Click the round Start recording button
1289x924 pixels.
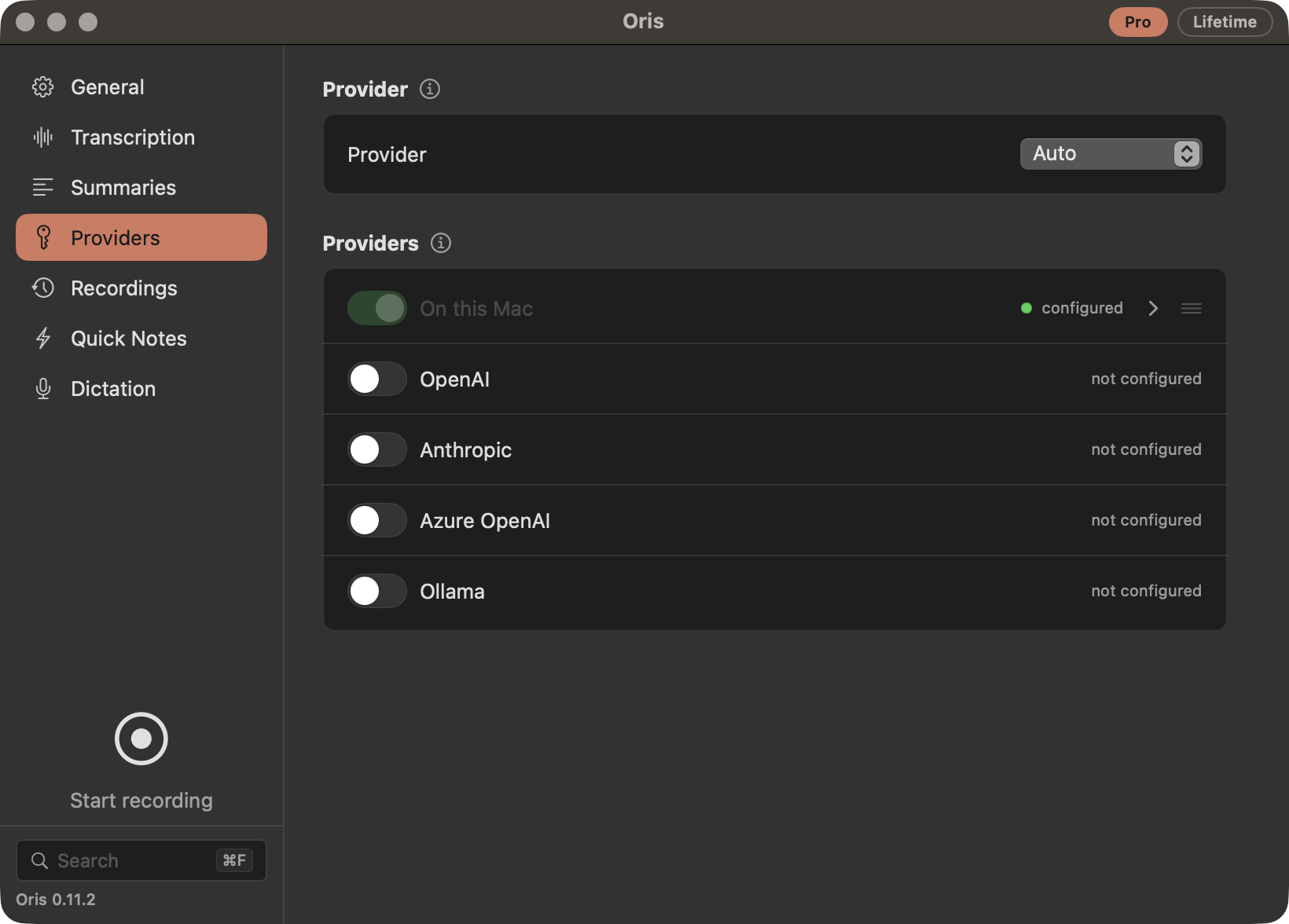coord(141,739)
